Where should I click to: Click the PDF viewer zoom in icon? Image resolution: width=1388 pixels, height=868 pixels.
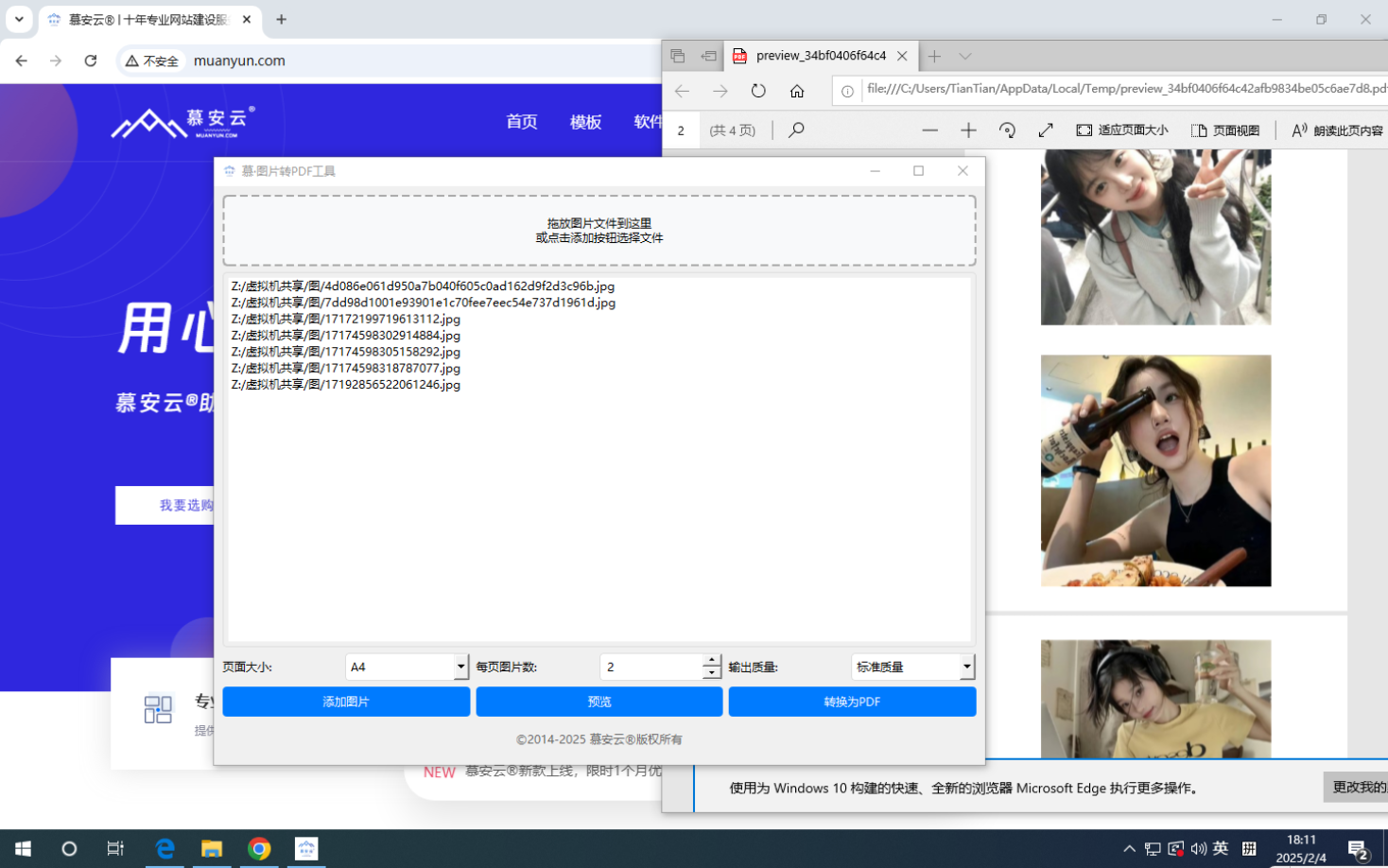point(968,130)
